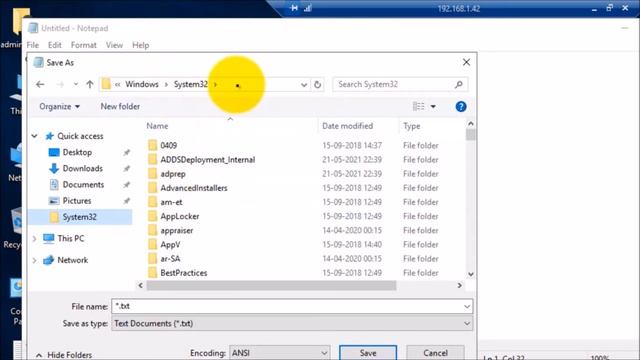Select the AppLocker folder

(180, 217)
